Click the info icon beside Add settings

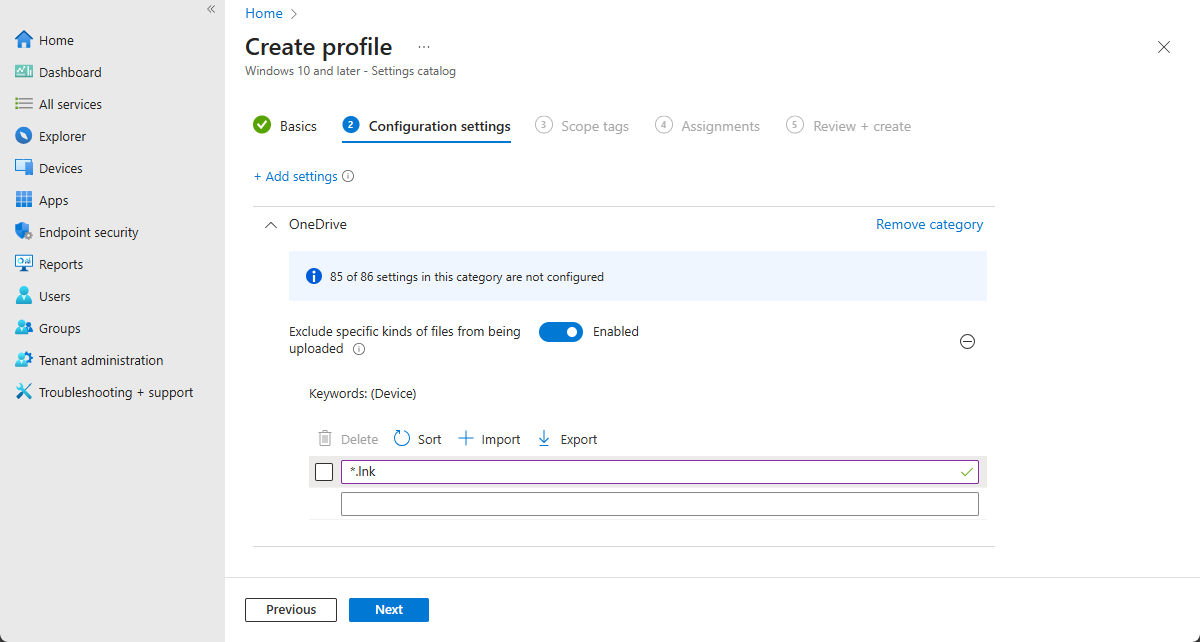[348, 176]
